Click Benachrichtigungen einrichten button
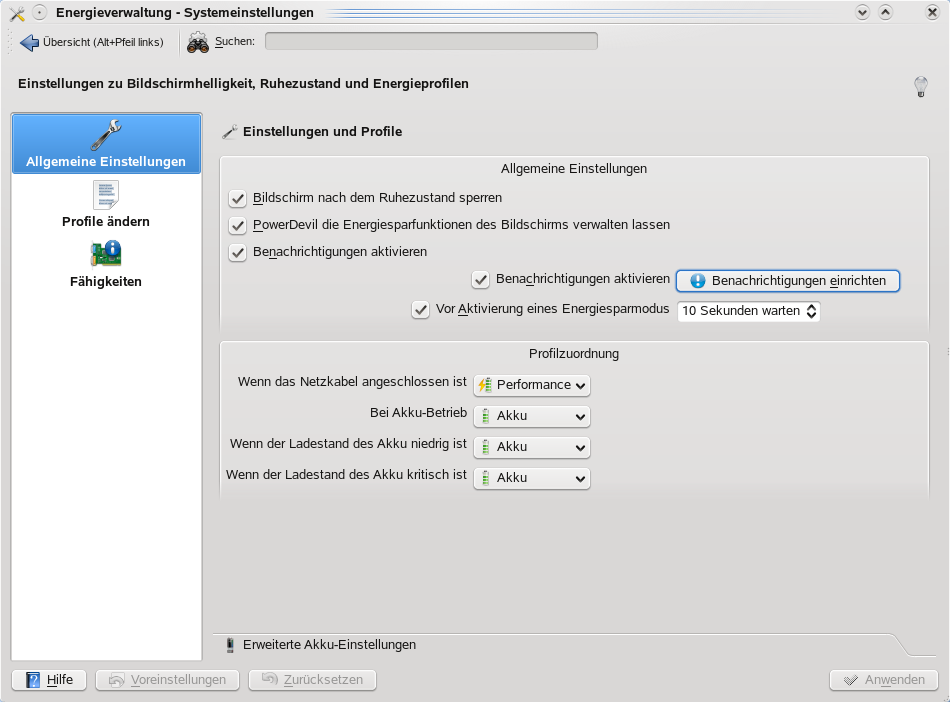 click(788, 280)
